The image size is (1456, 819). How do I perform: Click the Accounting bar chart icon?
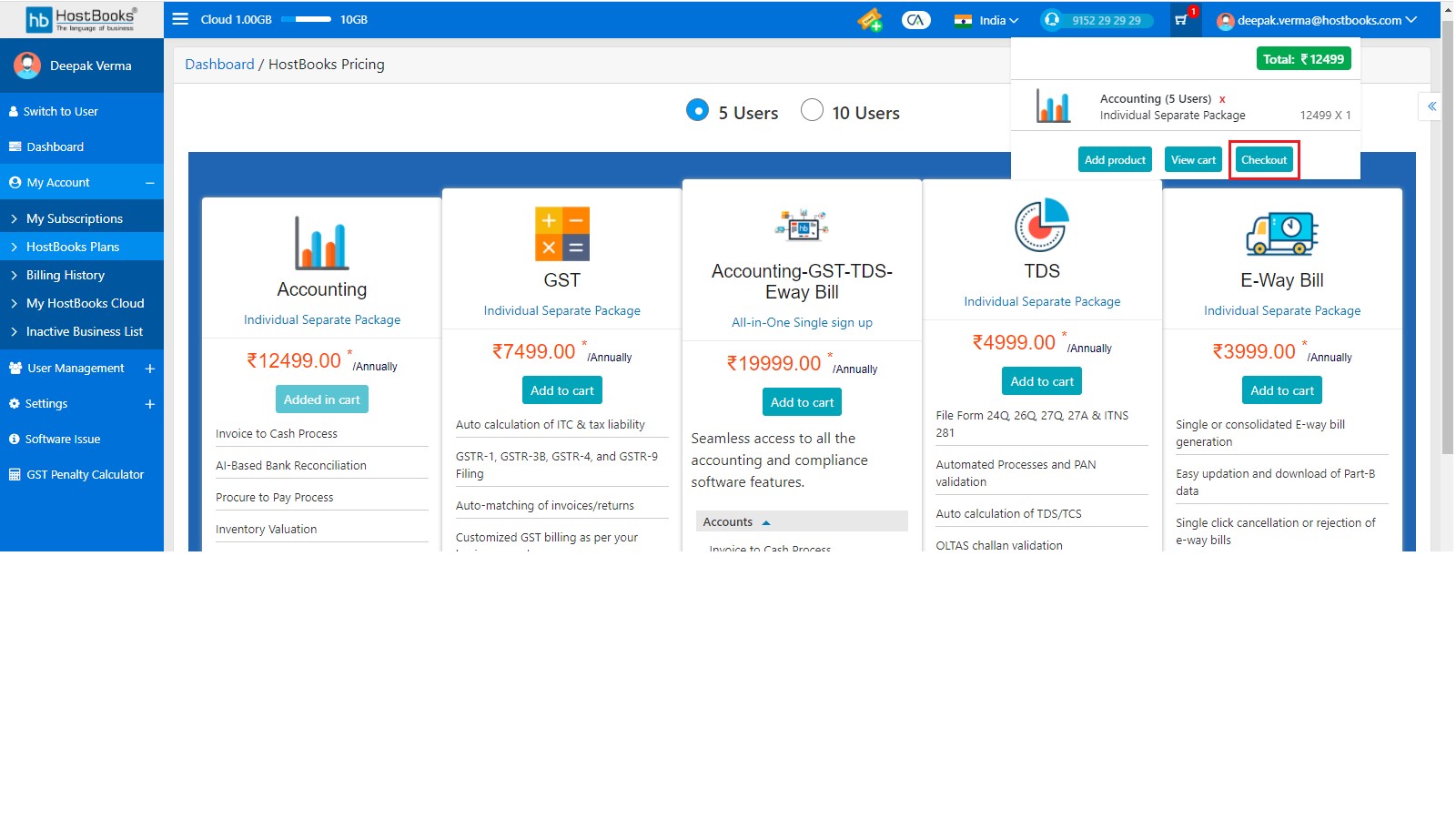point(321,243)
